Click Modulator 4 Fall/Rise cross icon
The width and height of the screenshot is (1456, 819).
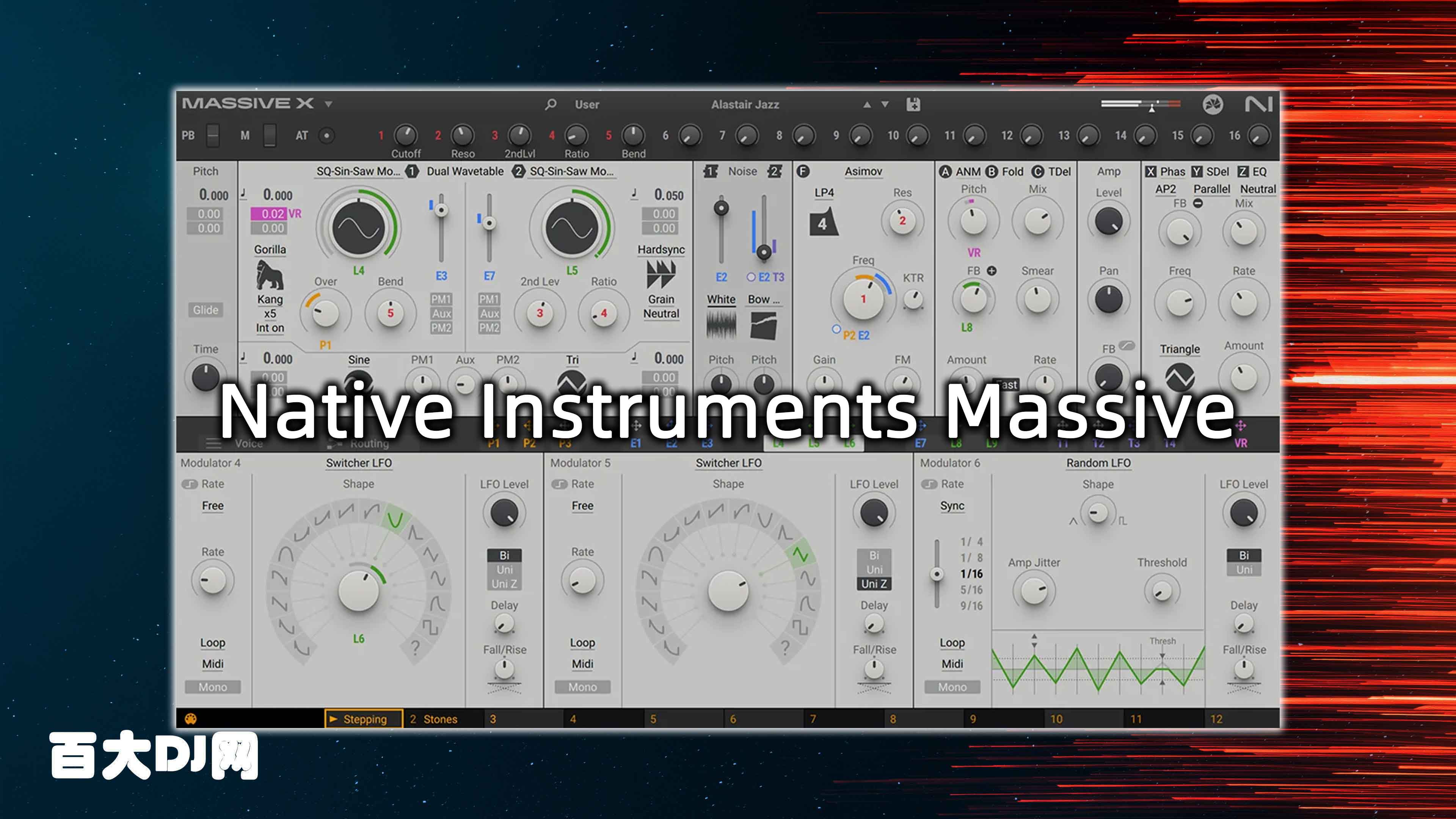504,688
